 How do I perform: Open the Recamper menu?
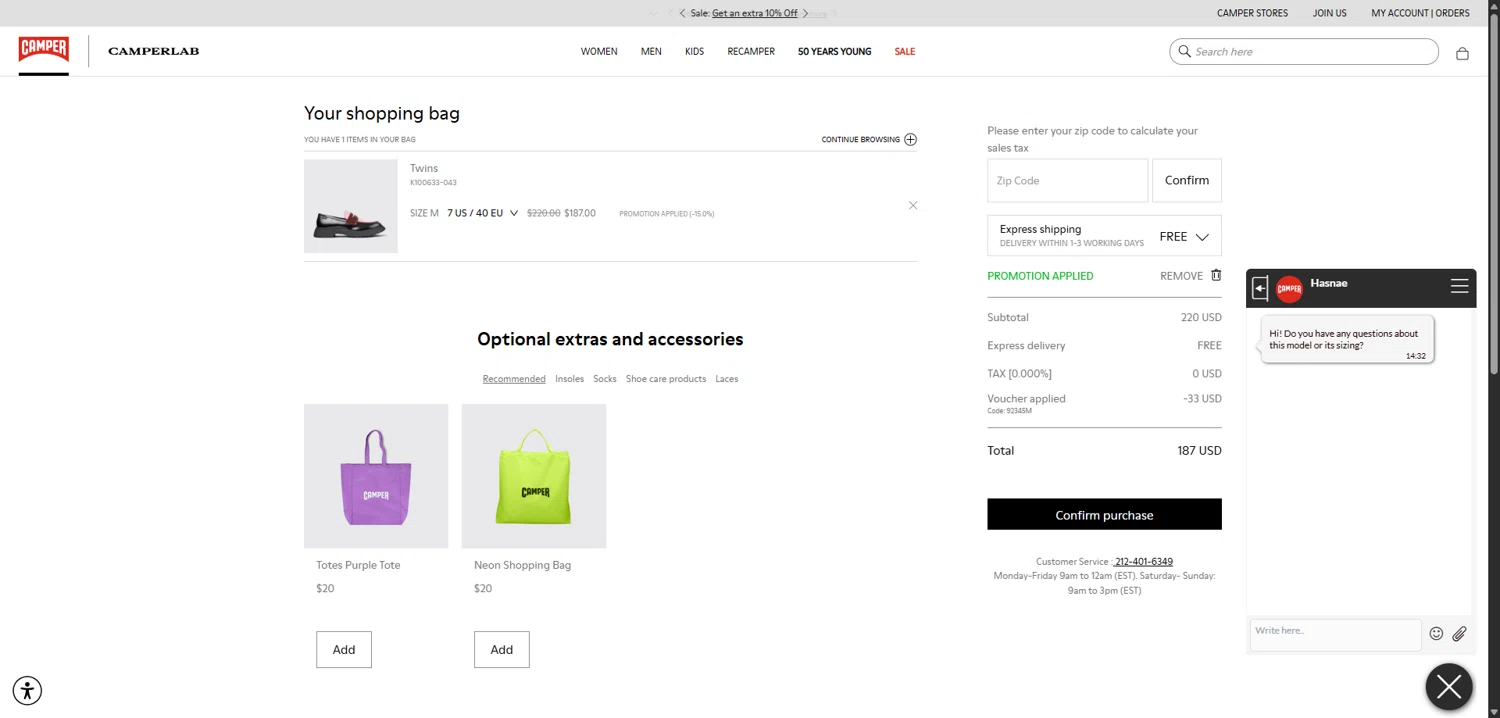tap(751, 51)
